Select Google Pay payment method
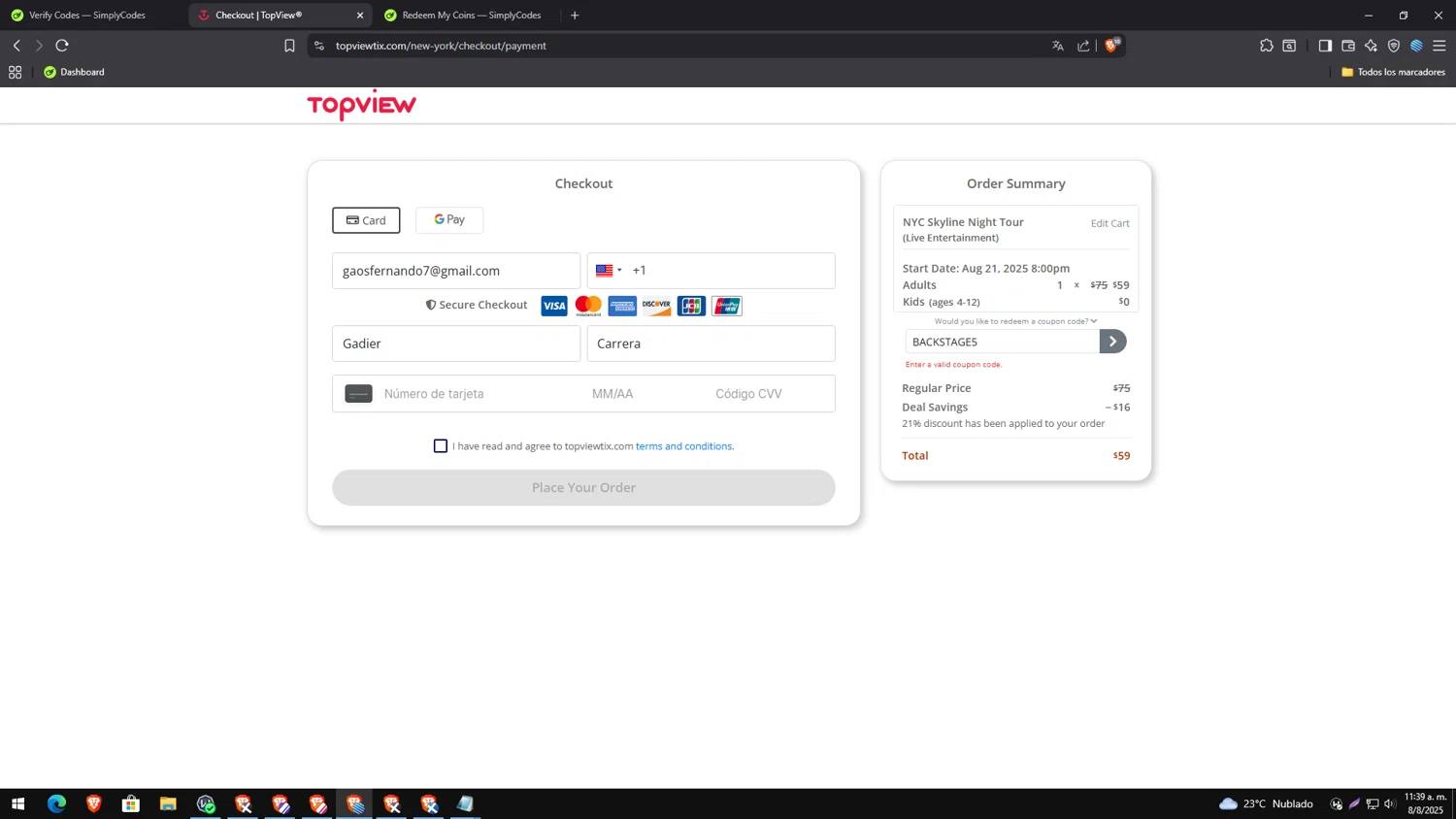This screenshot has height=819, width=1456. [449, 219]
